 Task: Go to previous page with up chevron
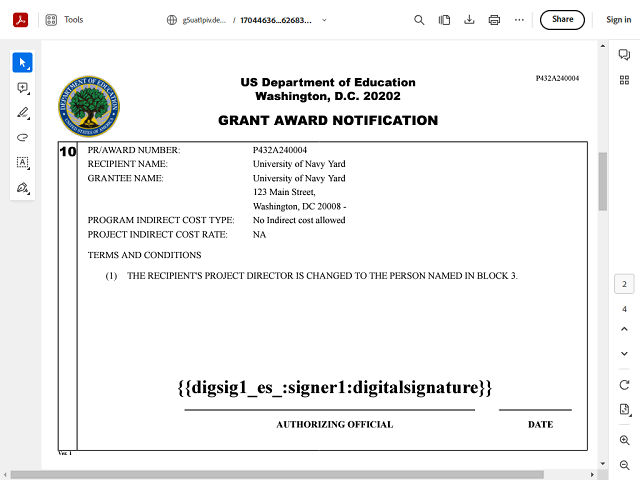[624, 329]
